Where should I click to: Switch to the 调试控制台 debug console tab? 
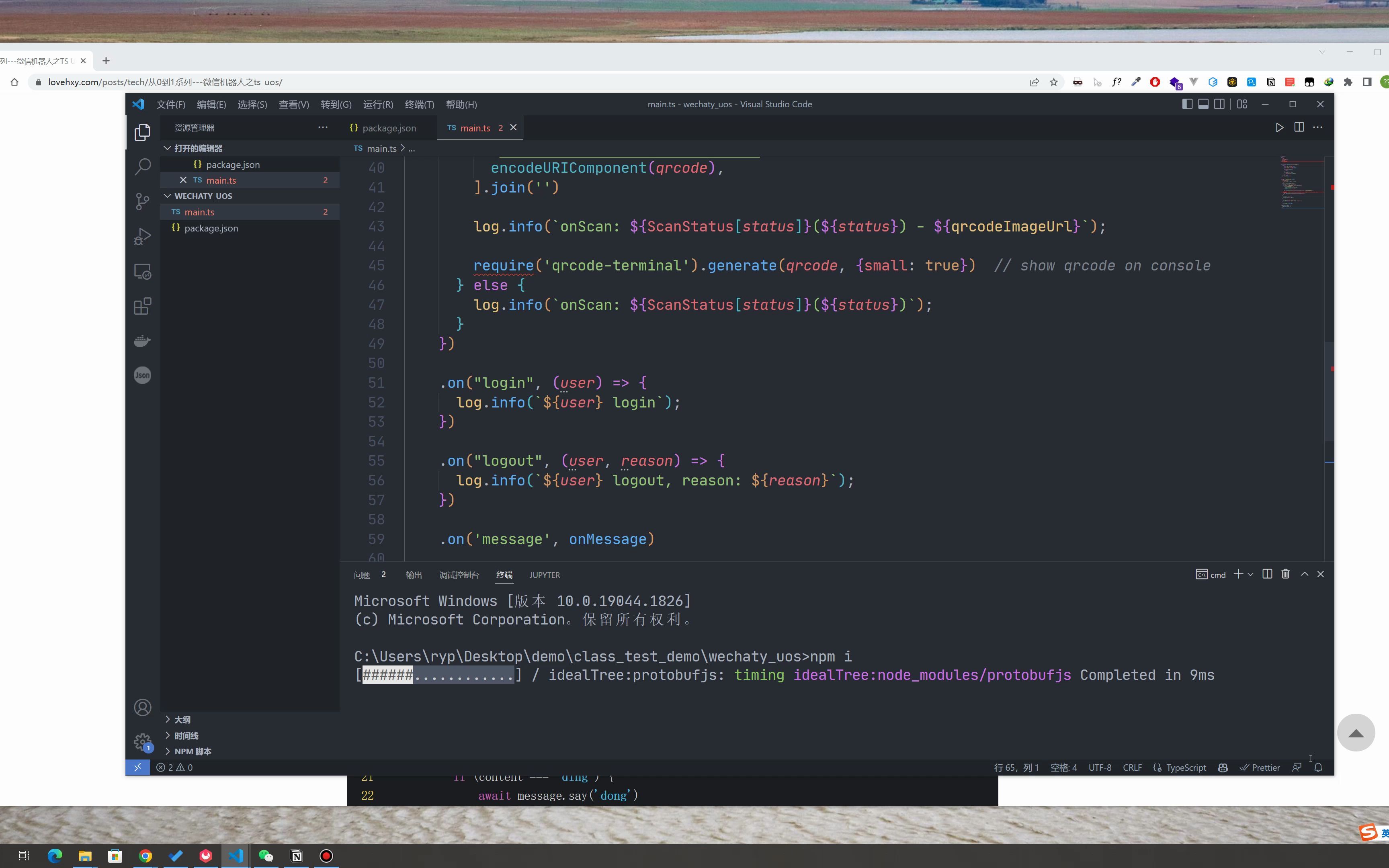459,575
